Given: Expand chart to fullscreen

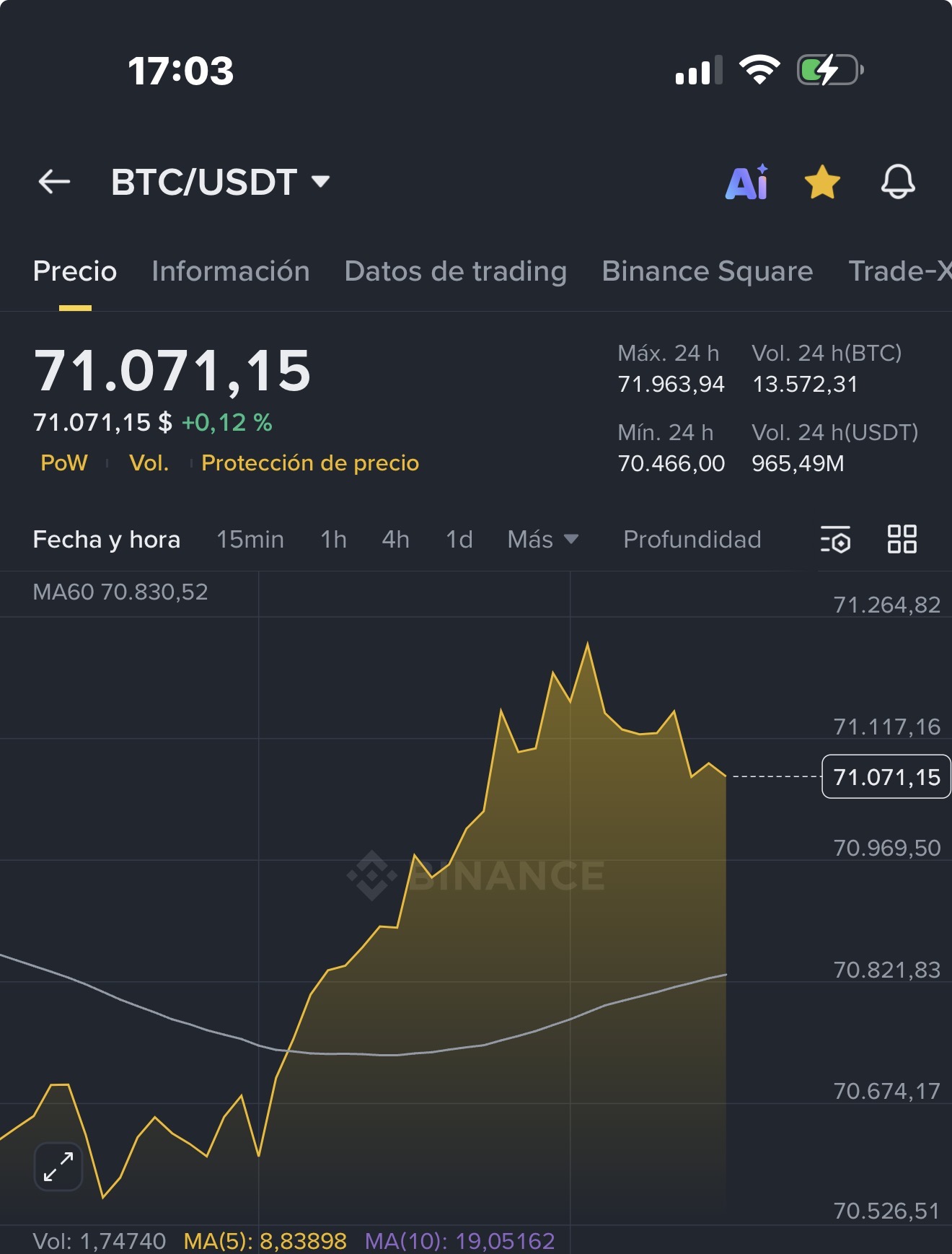Looking at the screenshot, I should [58, 1167].
